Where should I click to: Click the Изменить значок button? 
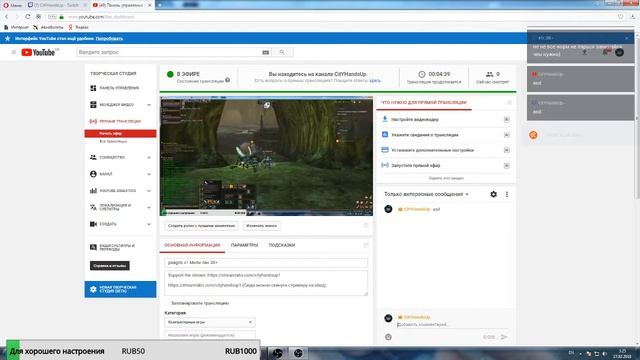pyautogui.click(x=261, y=226)
